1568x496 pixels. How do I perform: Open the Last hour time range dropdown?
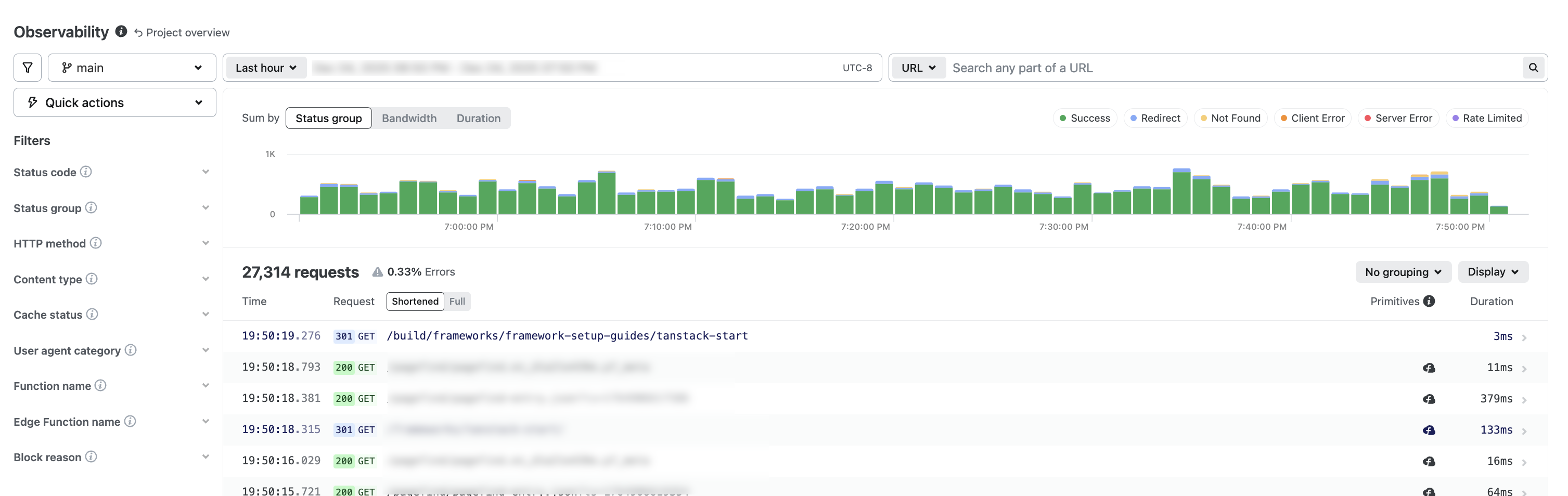coord(265,68)
